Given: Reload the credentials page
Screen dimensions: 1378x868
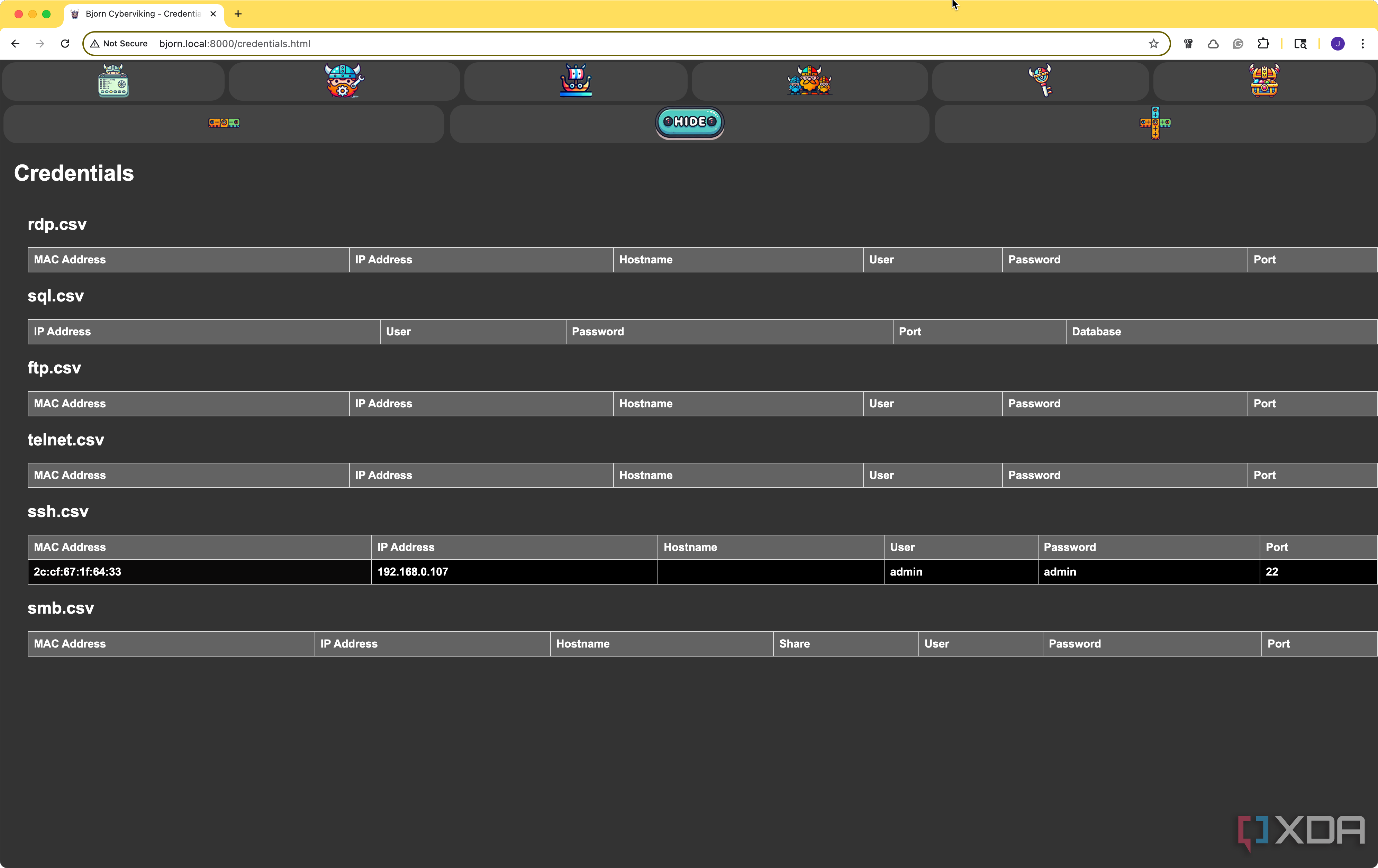Looking at the screenshot, I should [65, 44].
